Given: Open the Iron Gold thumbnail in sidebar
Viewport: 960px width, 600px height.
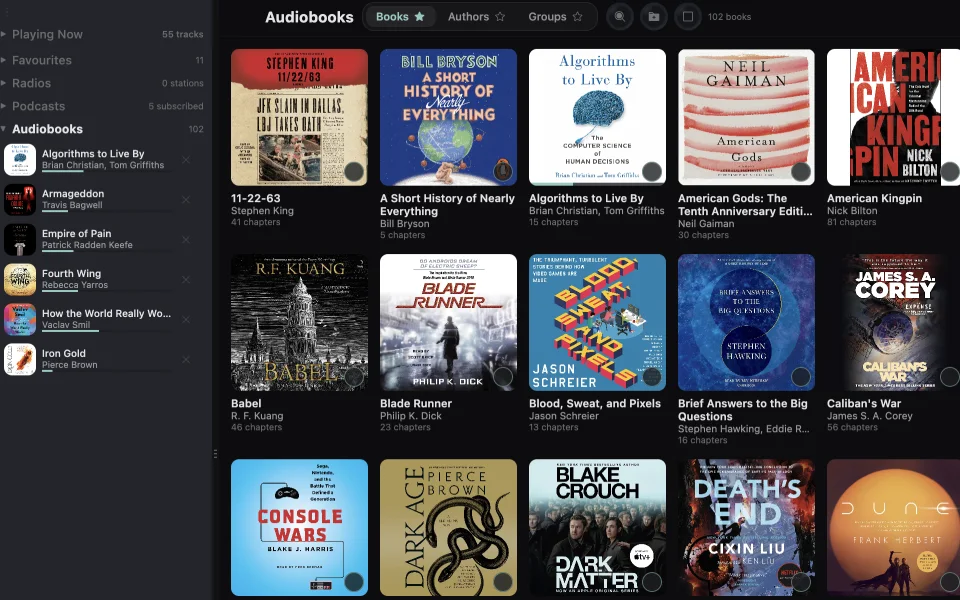Looking at the screenshot, I should click(20, 359).
